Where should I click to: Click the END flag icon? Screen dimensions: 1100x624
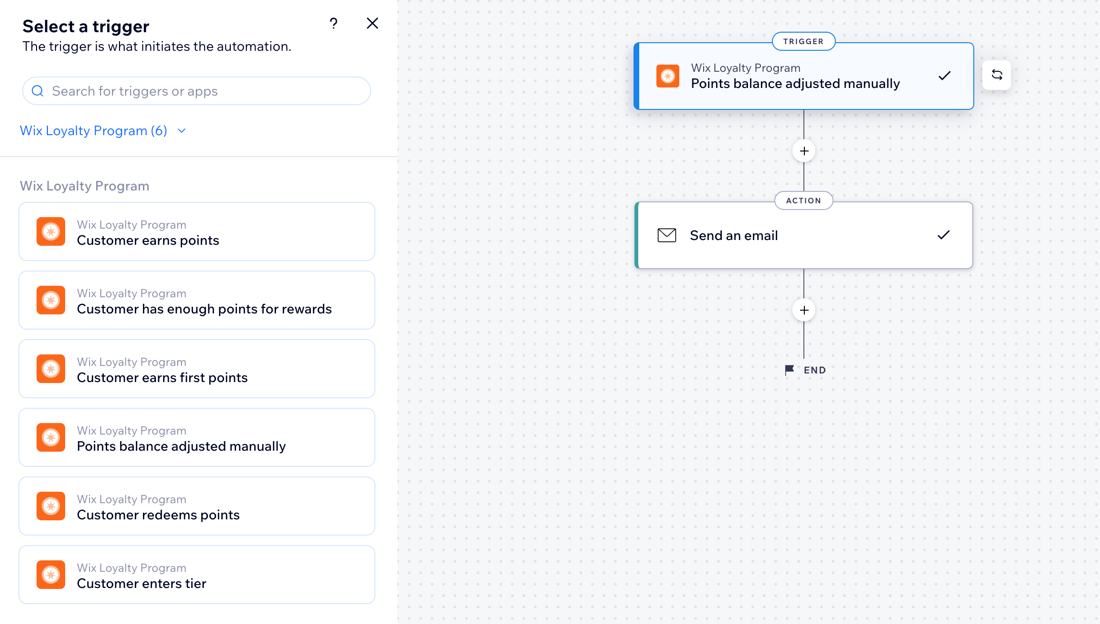click(x=789, y=370)
